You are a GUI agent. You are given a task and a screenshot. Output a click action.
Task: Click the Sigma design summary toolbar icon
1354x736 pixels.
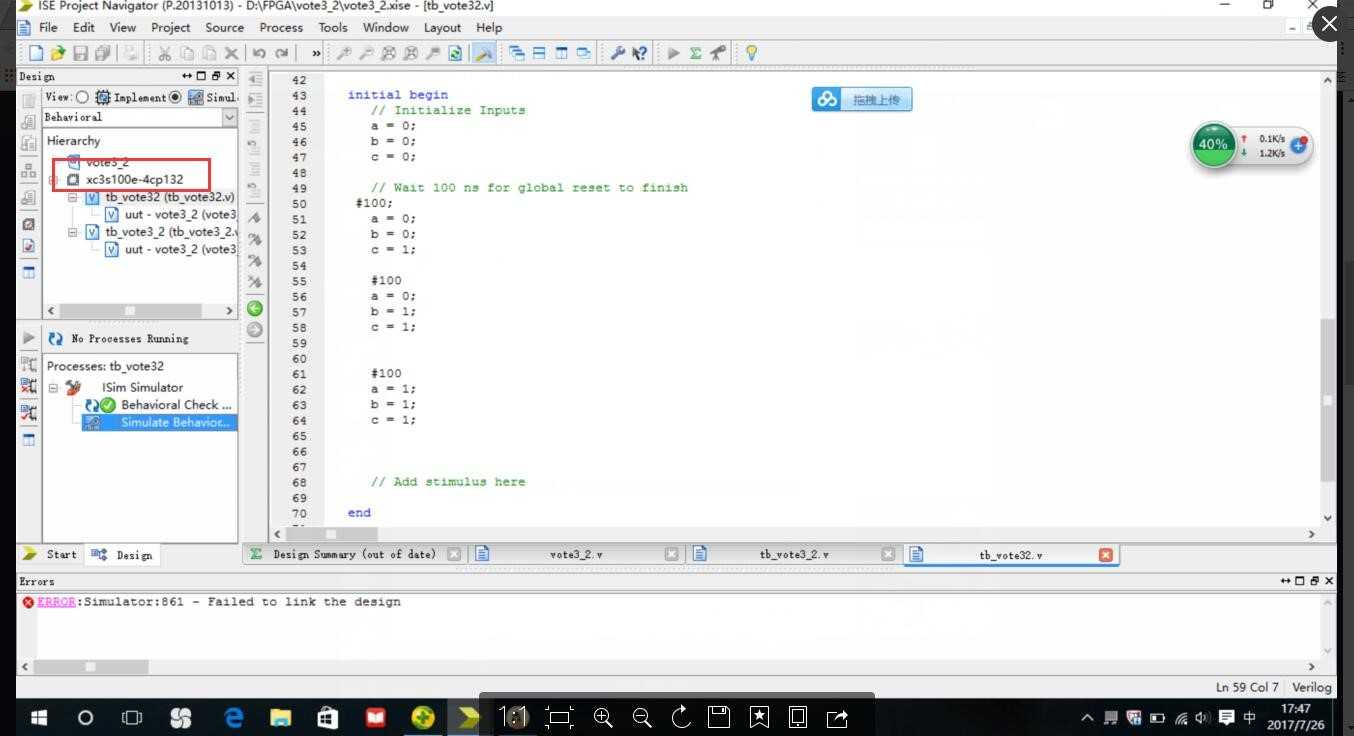(x=695, y=53)
